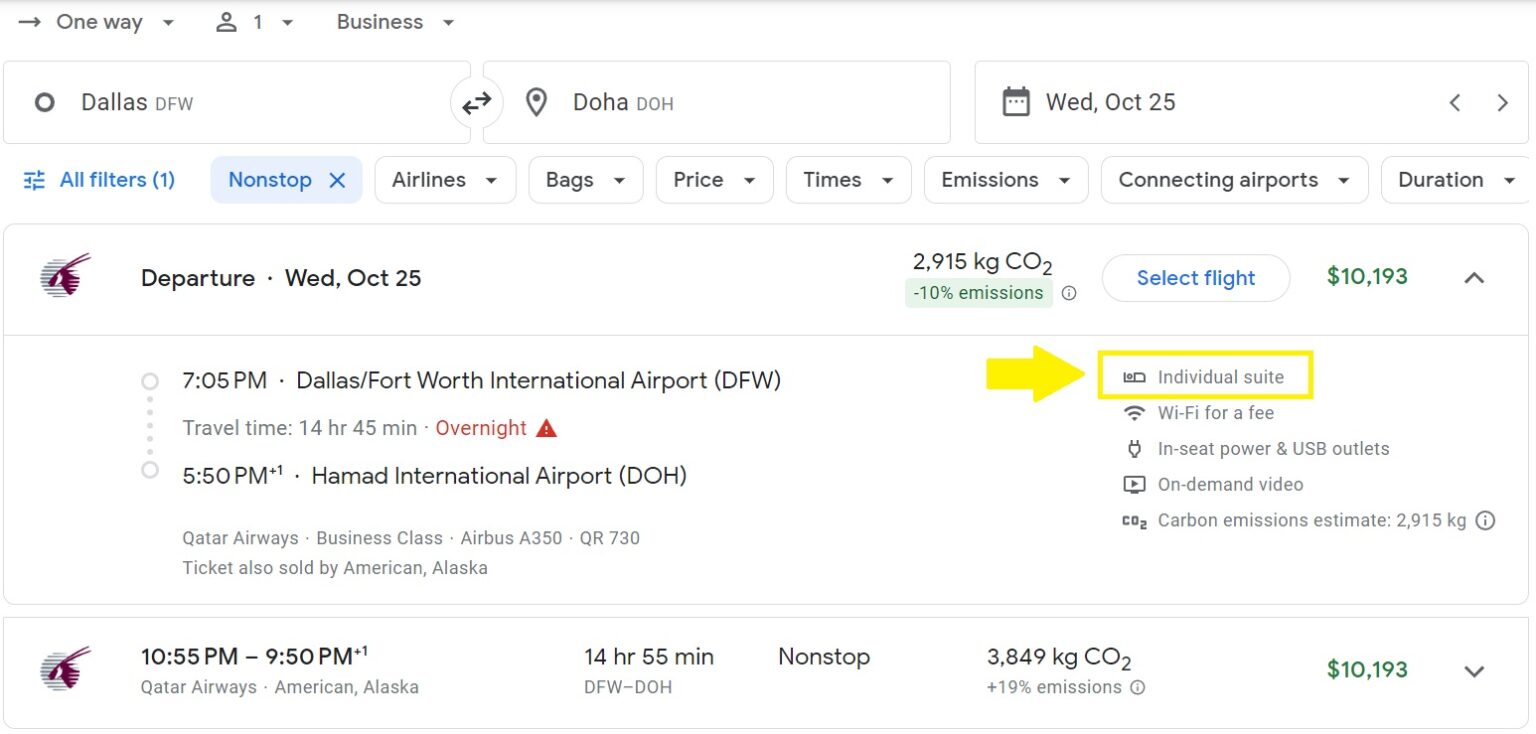Click the Wi-Fi amenity icon
The image size is (1536, 734).
[x=1135, y=412]
